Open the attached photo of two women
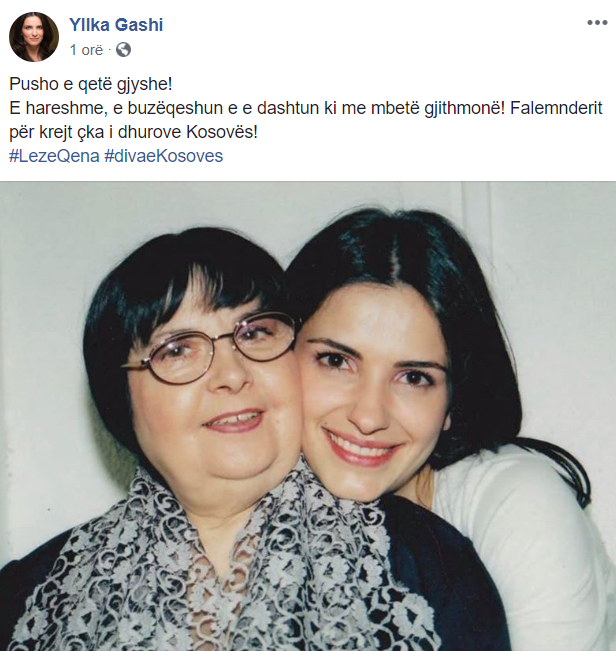The image size is (616, 651). [x=308, y=416]
